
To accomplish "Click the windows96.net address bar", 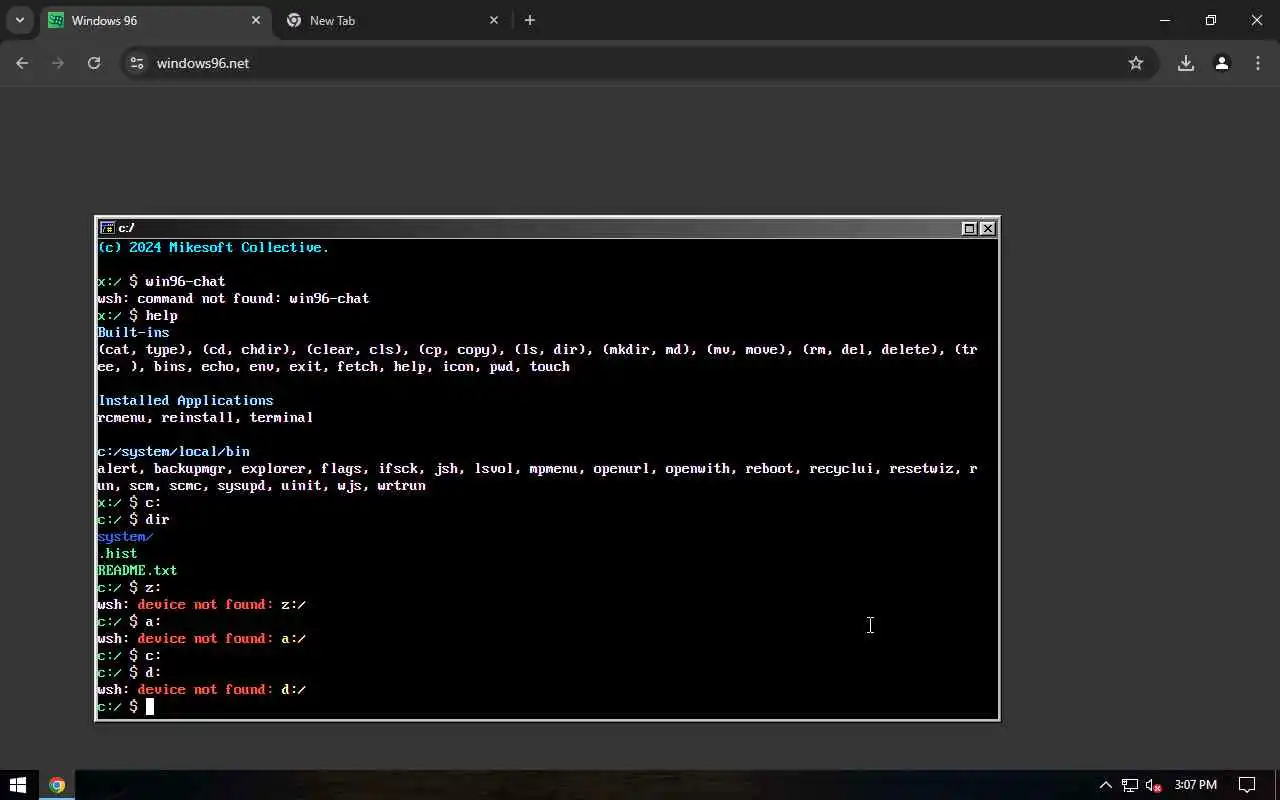I will coord(640,63).
